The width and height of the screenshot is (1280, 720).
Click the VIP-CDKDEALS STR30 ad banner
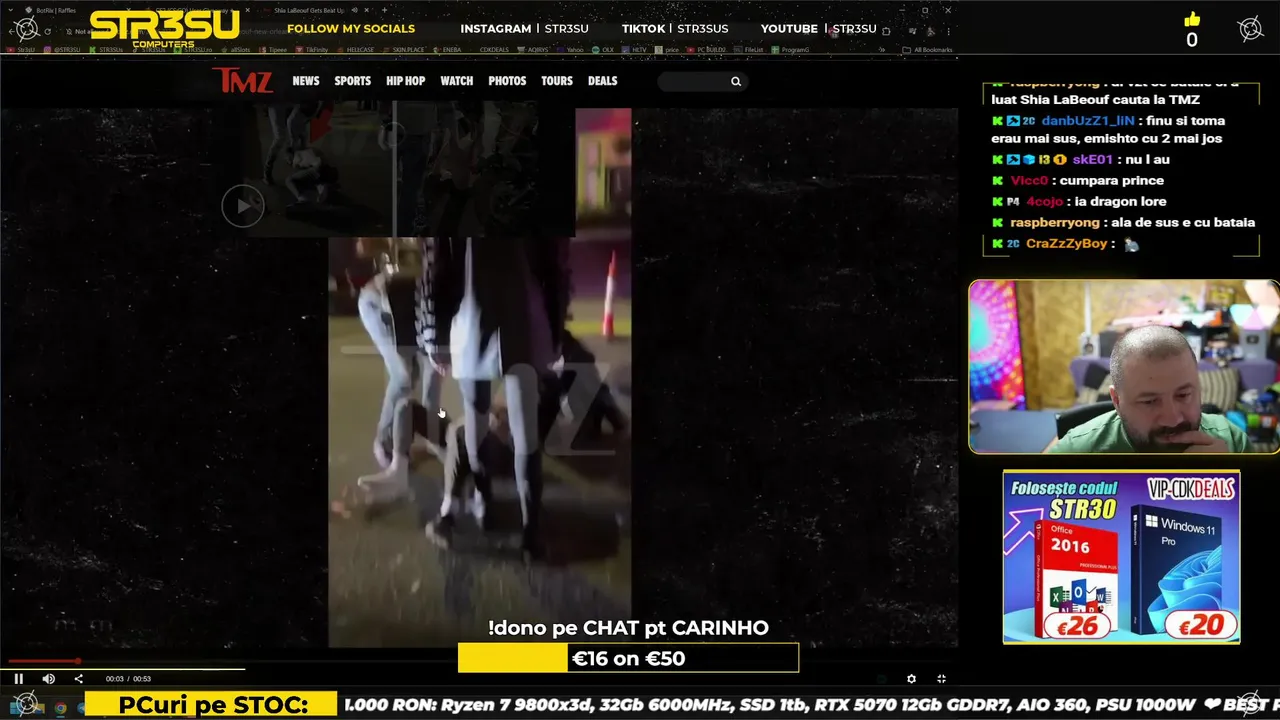pos(1121,557)
